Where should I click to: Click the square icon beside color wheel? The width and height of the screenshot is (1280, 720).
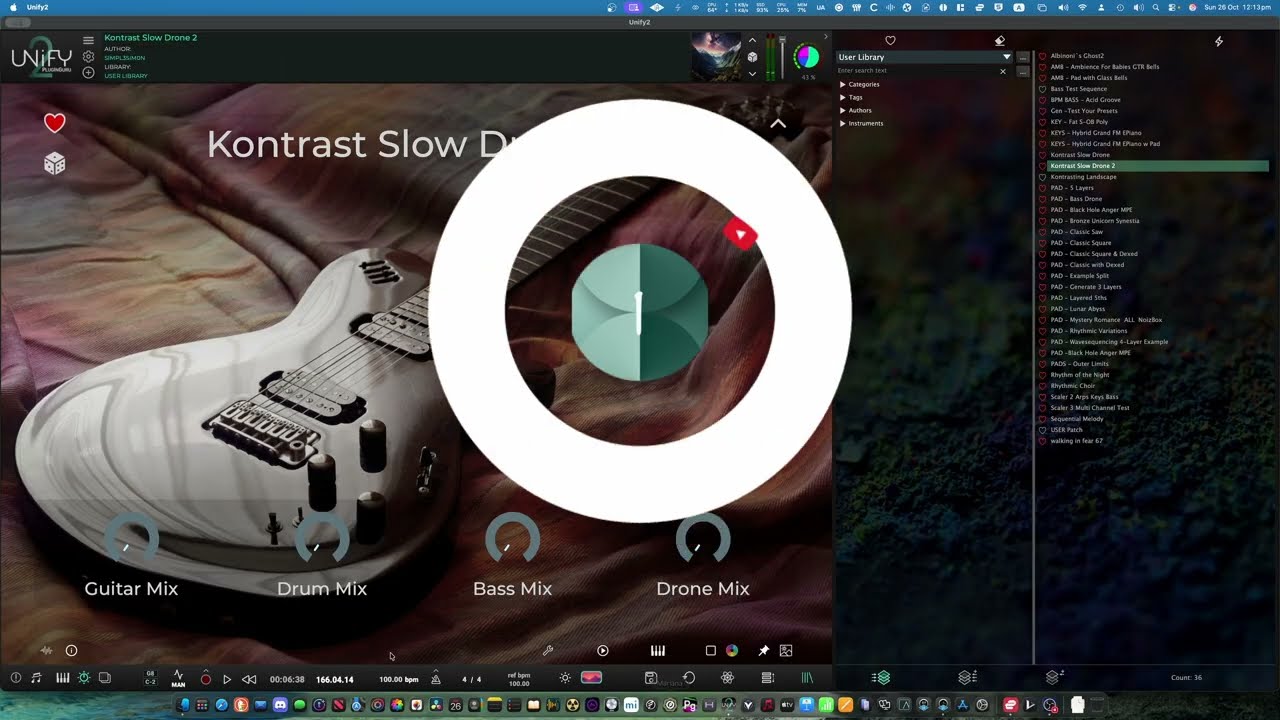[711, 650]
